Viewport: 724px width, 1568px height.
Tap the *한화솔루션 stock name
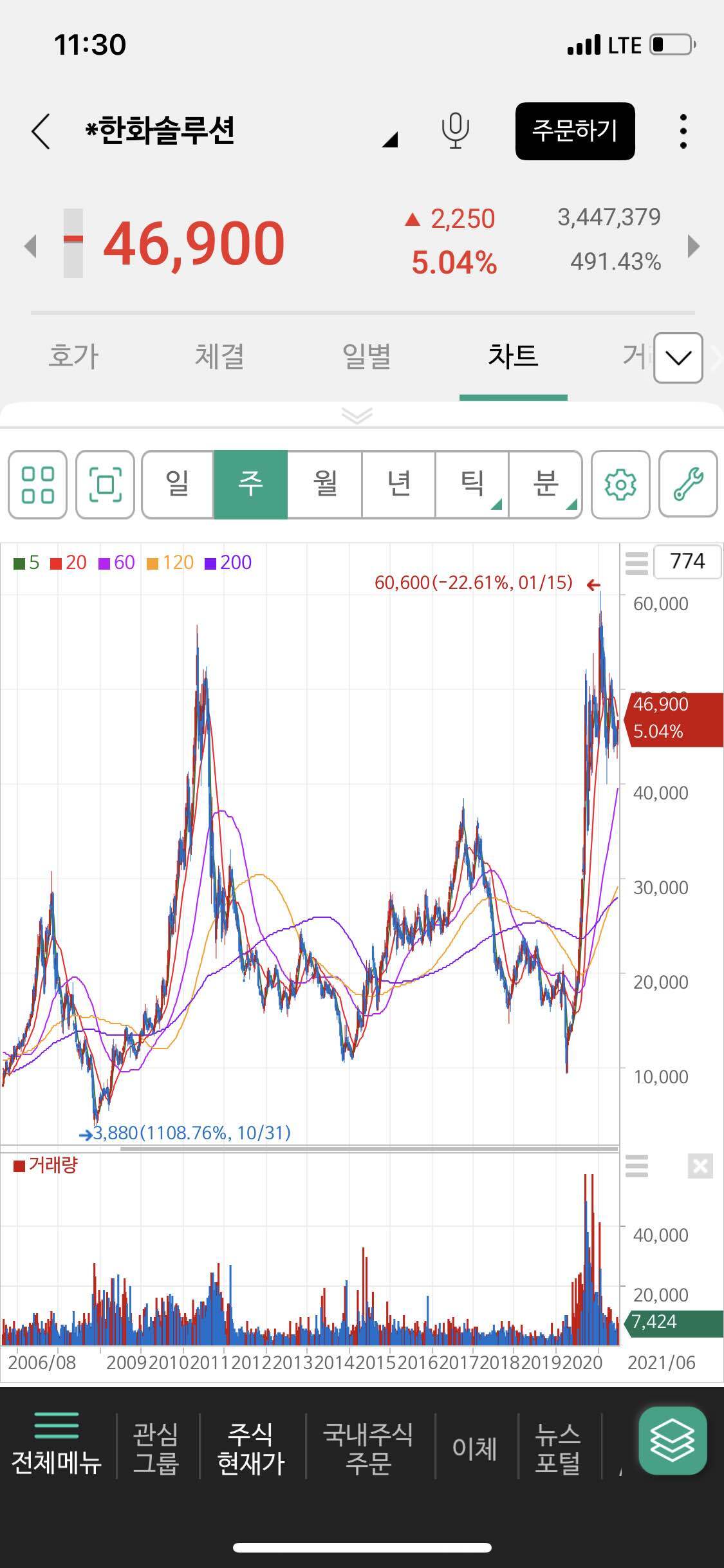click(x=160, y=131)
